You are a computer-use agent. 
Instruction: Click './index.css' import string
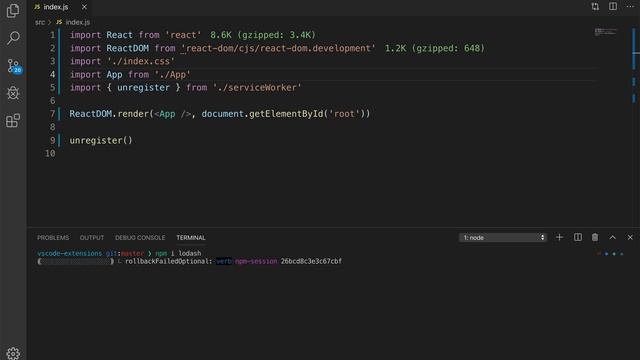click(x=141, y=61)
